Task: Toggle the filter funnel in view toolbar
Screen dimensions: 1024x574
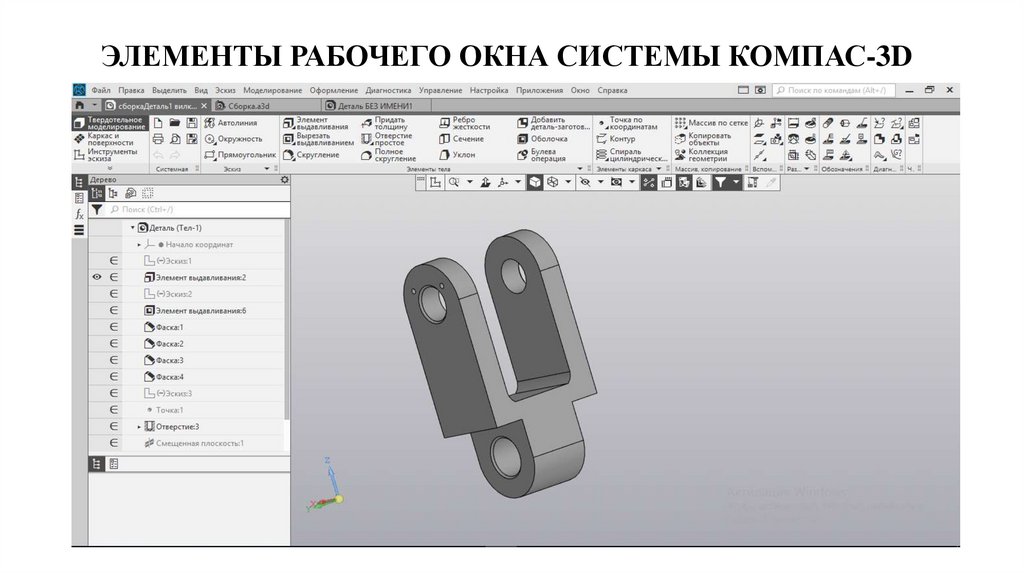Action: tap(720, 183)
